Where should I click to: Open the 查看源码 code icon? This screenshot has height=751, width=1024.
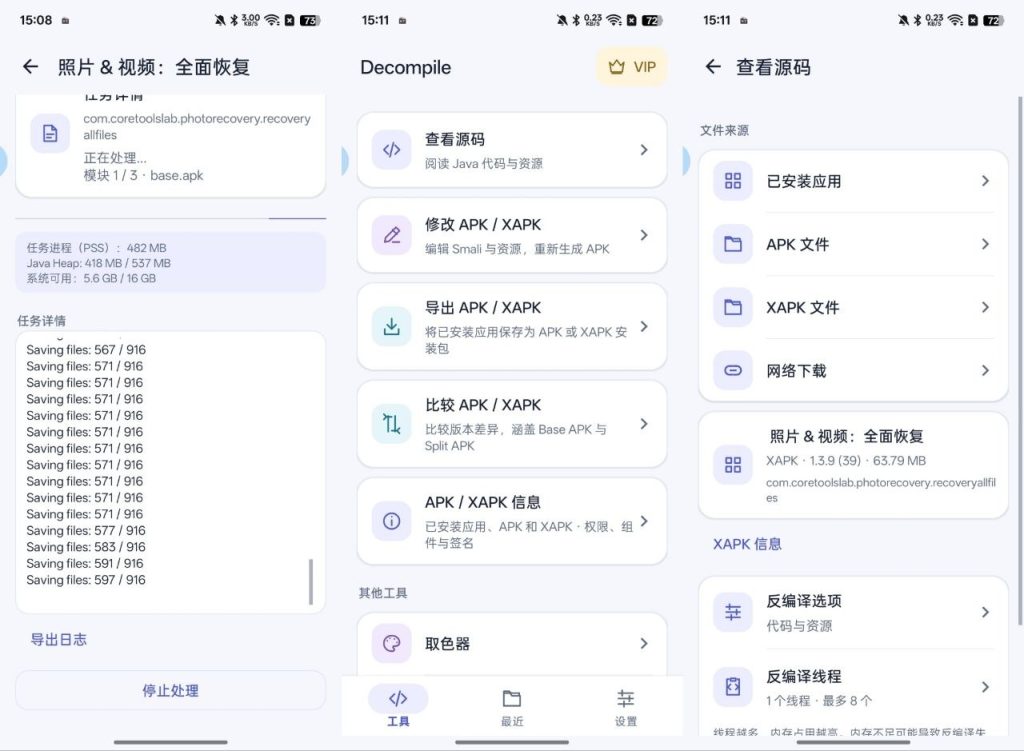click(392, 150)
